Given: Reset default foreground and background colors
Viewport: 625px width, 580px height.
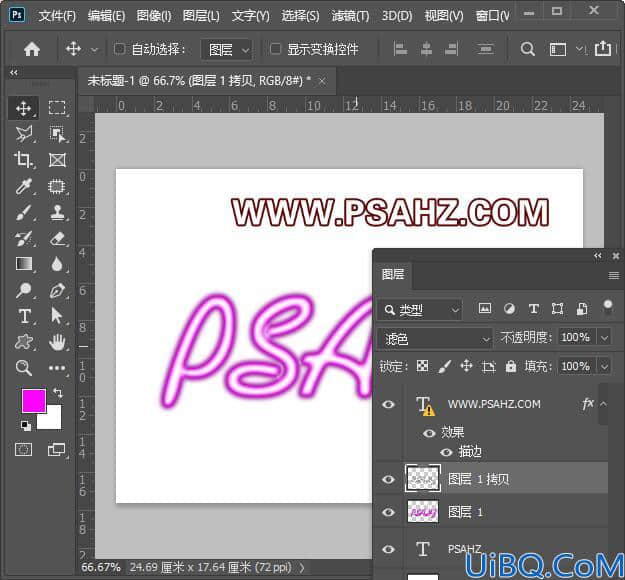Looking at the screenshot, I should pyautogui.click(x=26, y=425).
